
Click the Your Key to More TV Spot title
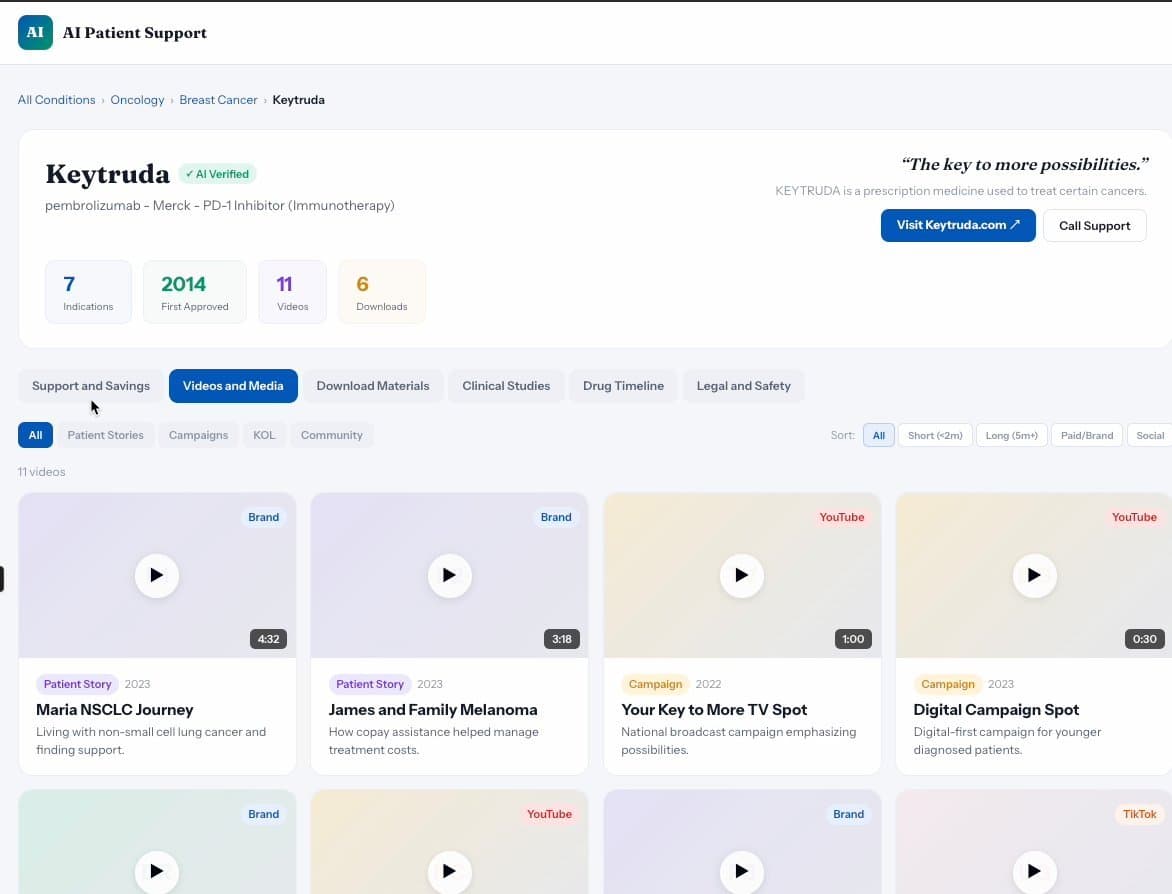[x=714, y=709]
